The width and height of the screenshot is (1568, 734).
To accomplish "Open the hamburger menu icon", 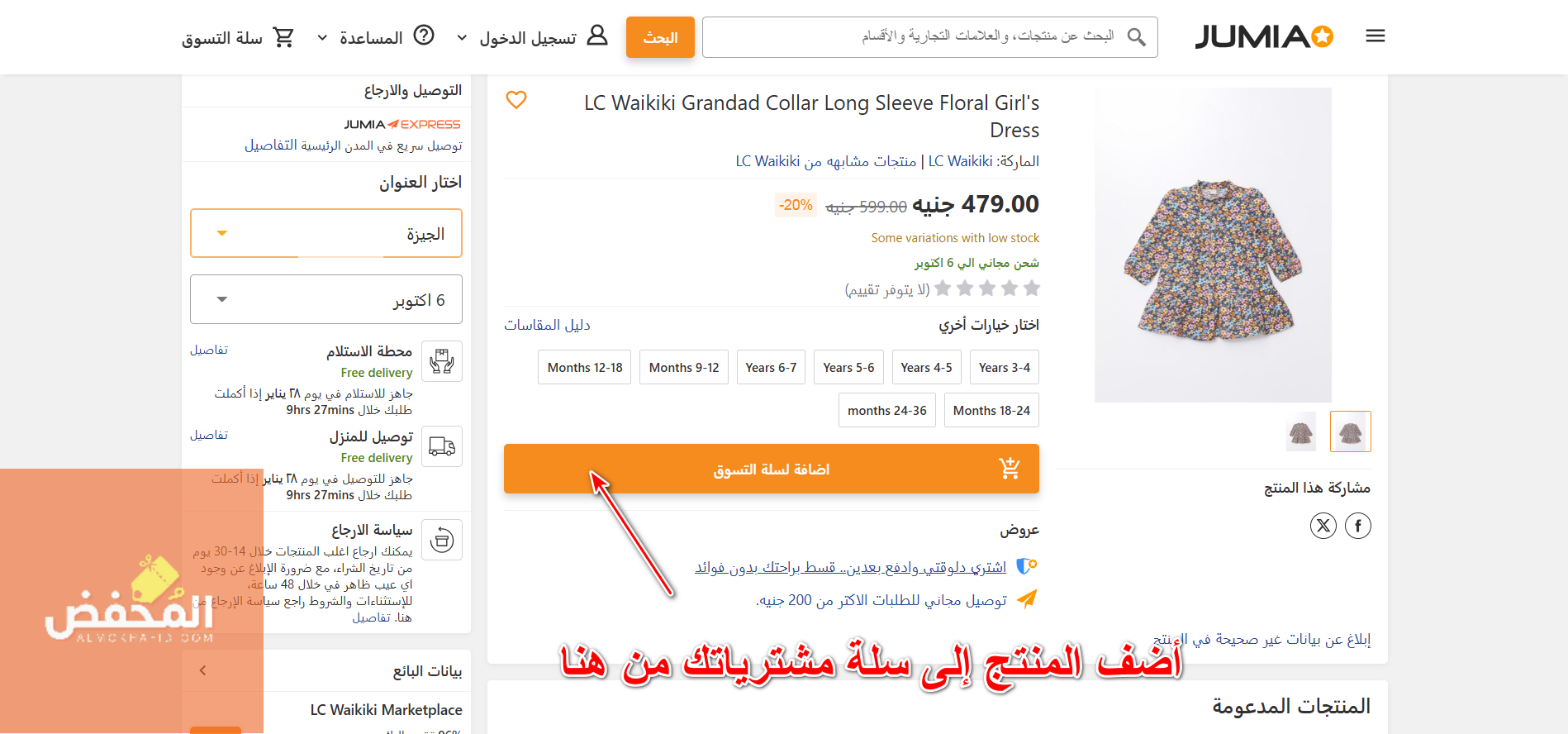I will point(1376,36).
